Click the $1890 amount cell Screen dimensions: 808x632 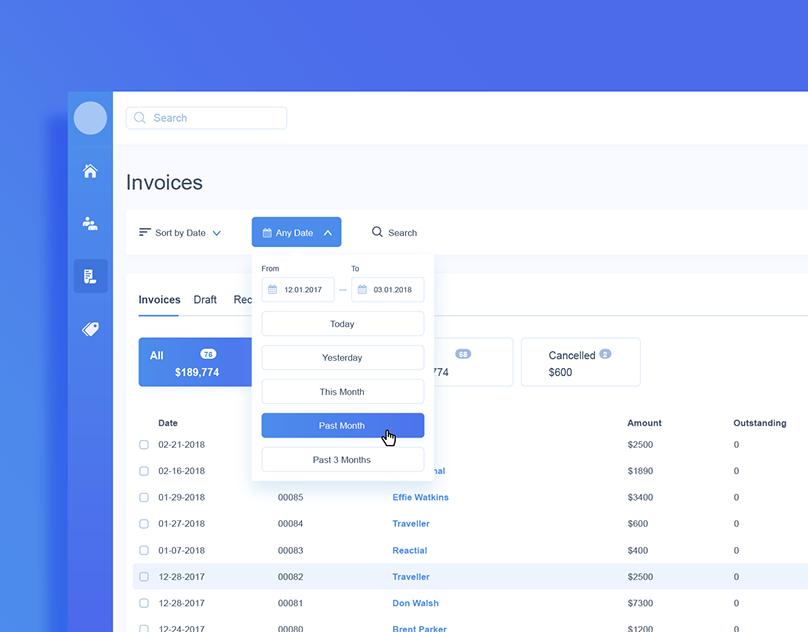point(640,471)
